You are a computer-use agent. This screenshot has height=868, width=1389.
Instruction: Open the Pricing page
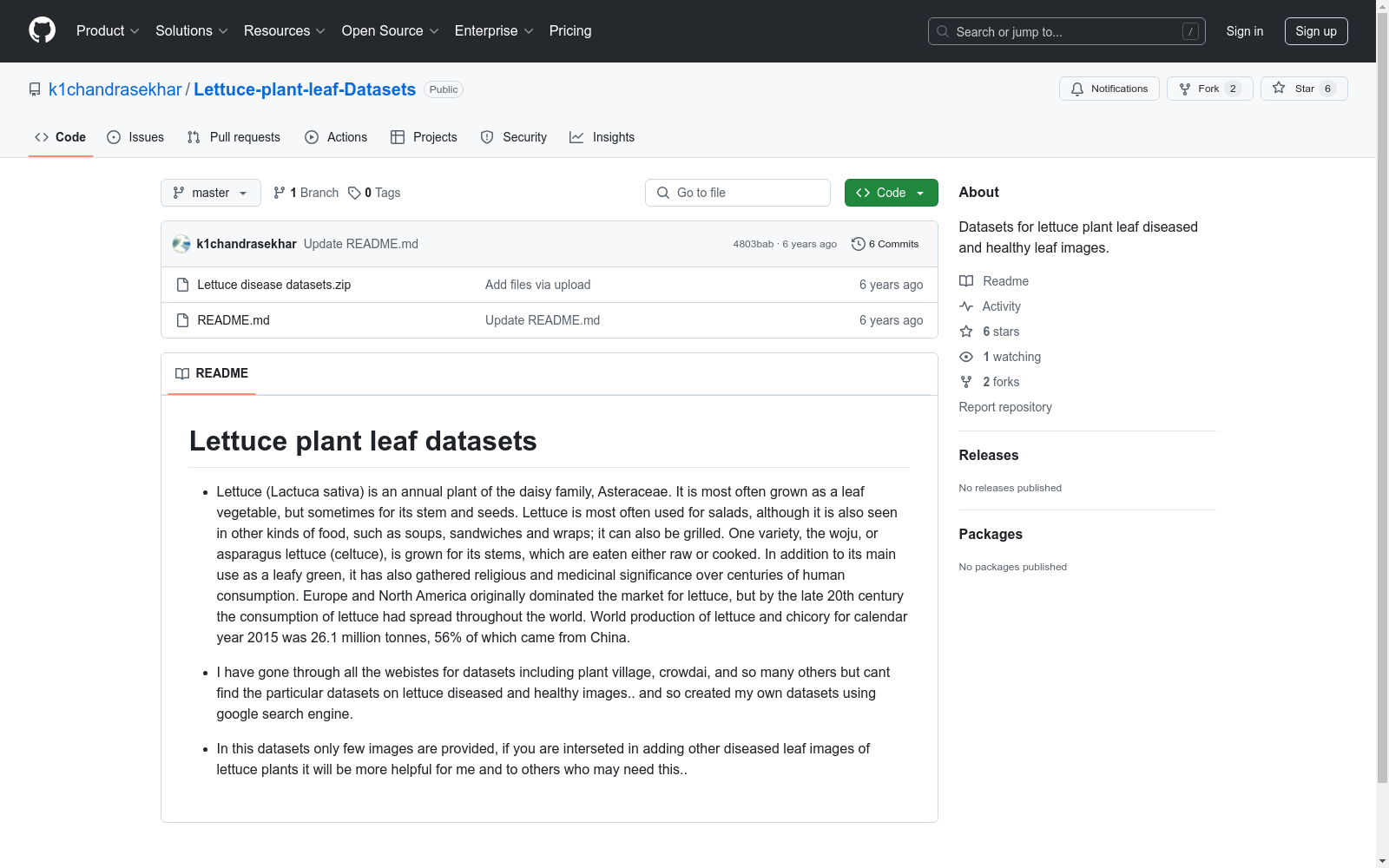[570, 30]
